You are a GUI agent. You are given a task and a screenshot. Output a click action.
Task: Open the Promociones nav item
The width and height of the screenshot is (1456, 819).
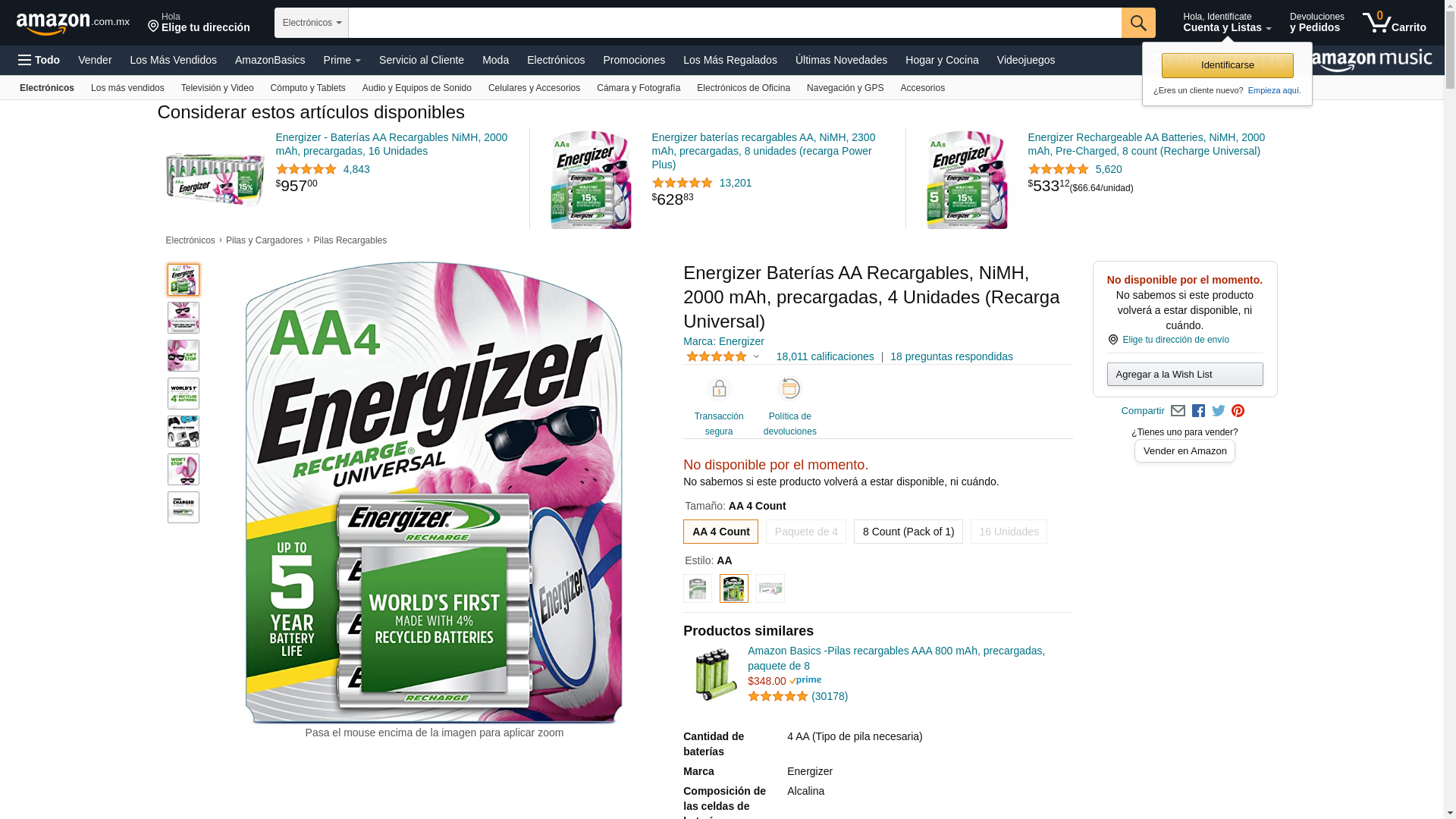pos(634,60)
